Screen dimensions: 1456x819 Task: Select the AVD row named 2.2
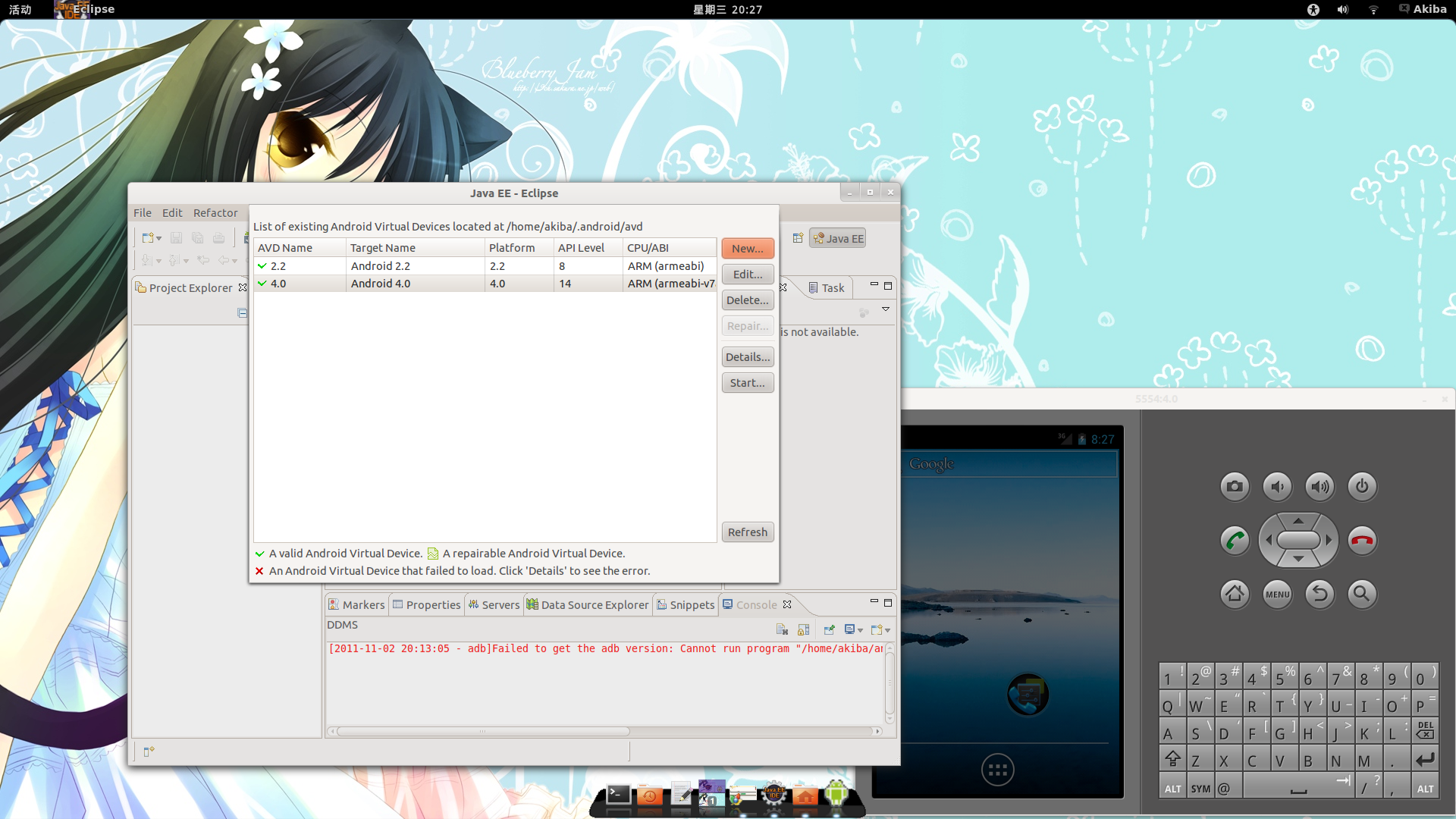tap(485, 266)
